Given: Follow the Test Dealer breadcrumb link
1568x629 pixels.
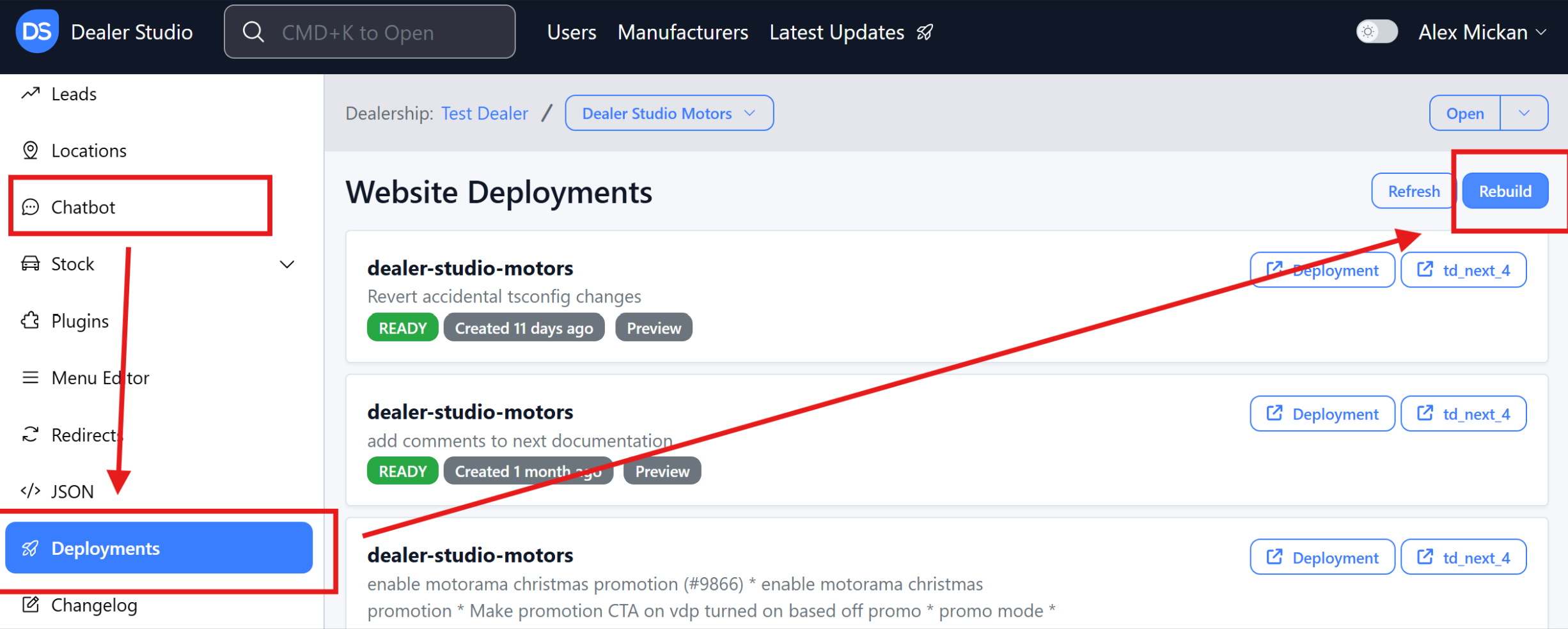Looking at the screenshot, I should pyautogui.click(x=484, y=113).
